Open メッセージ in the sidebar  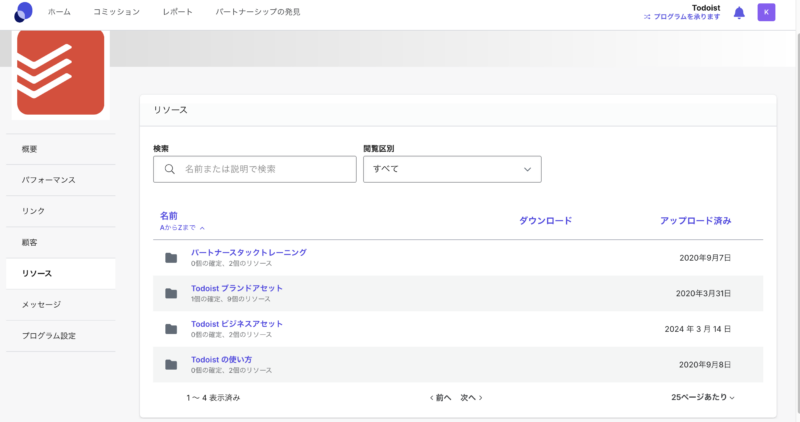[x=41, y=304]
